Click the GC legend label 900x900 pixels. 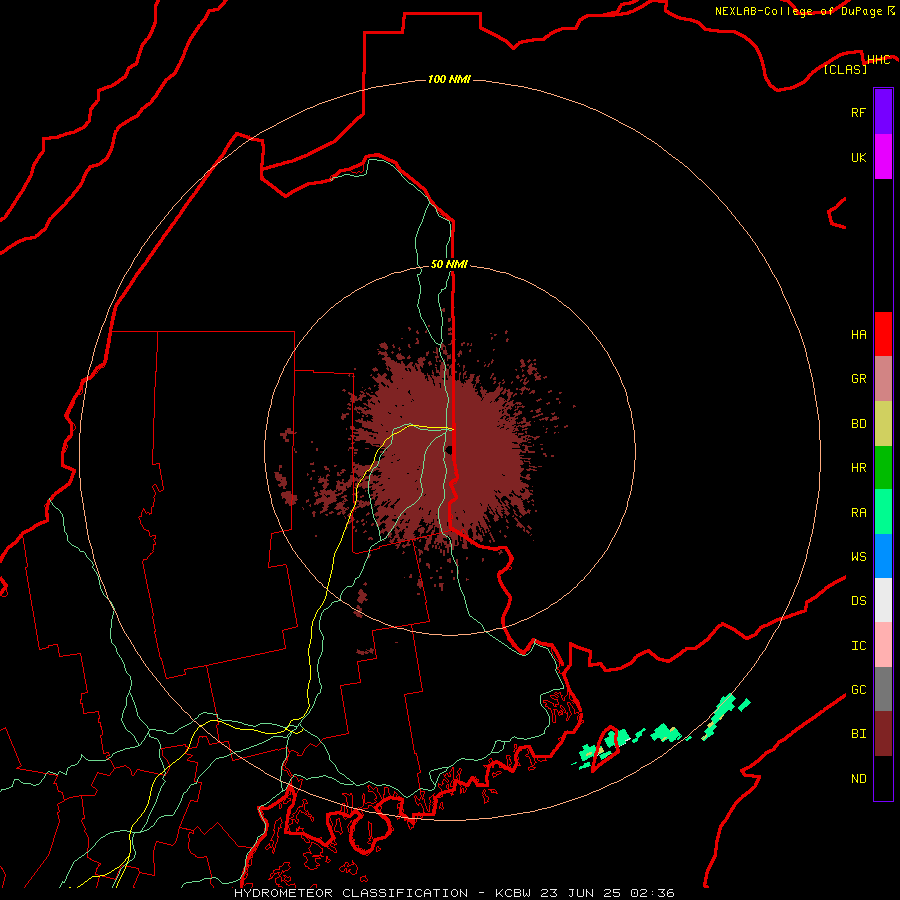pyautogui.click(x=858, y=690)
